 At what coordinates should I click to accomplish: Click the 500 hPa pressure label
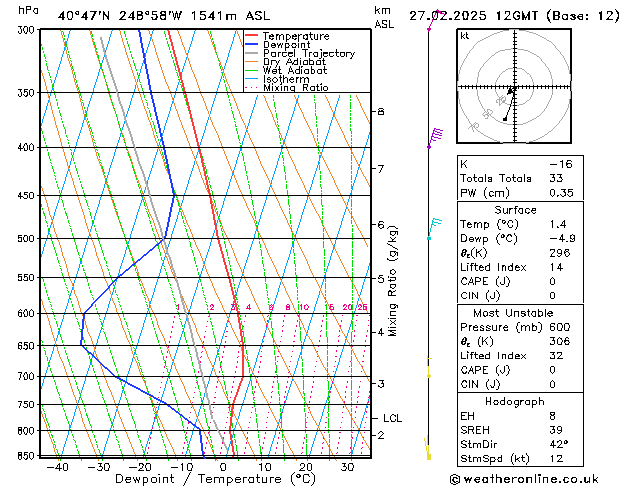(x=28, y=239)
